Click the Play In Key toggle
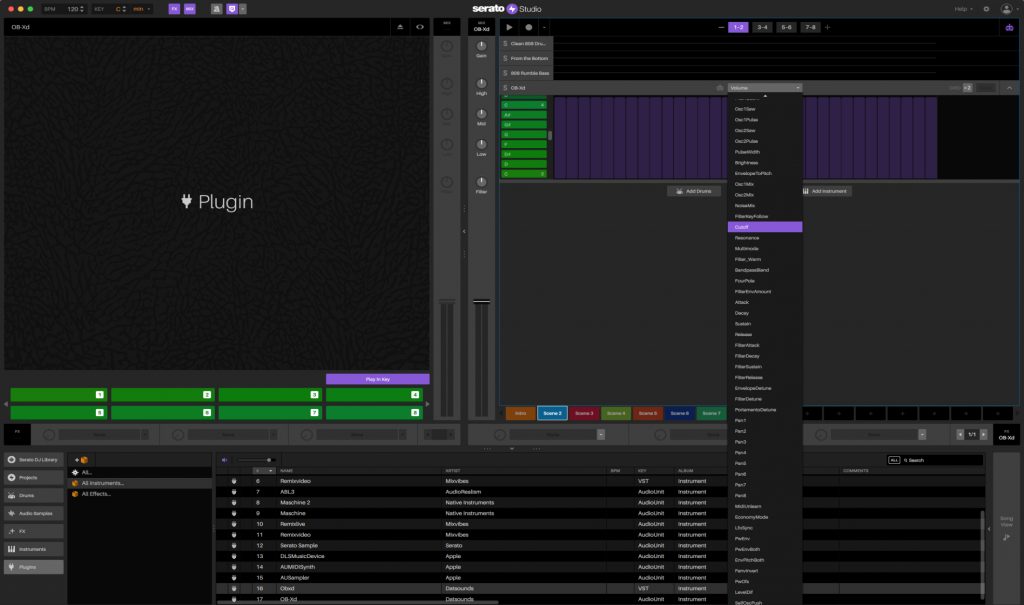Viewport: 1024px width, 605px height. [376, 378]
